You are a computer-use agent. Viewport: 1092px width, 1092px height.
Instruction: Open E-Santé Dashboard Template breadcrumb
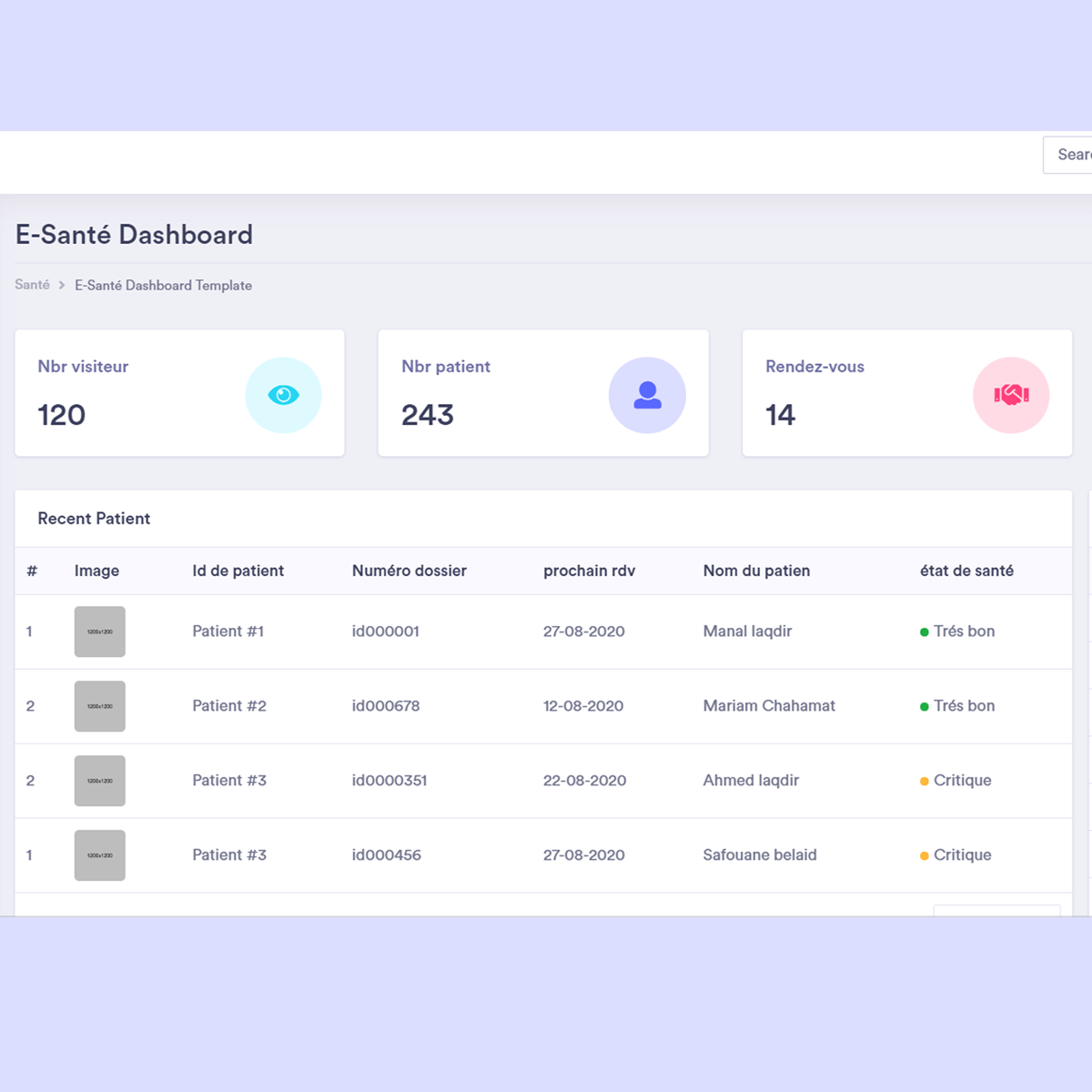(x=163, y=285)
